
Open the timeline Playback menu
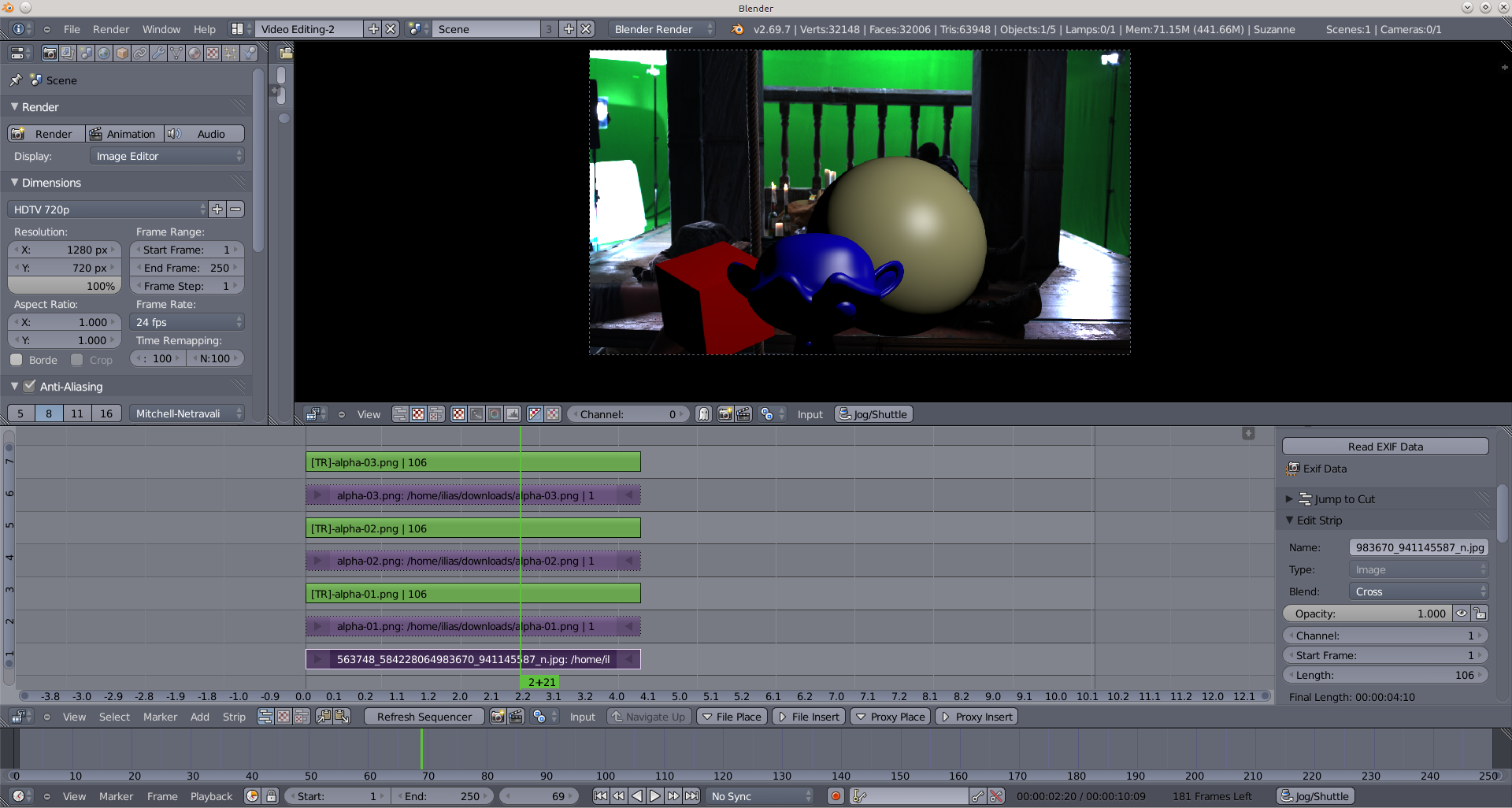click(x=212, y=796)
